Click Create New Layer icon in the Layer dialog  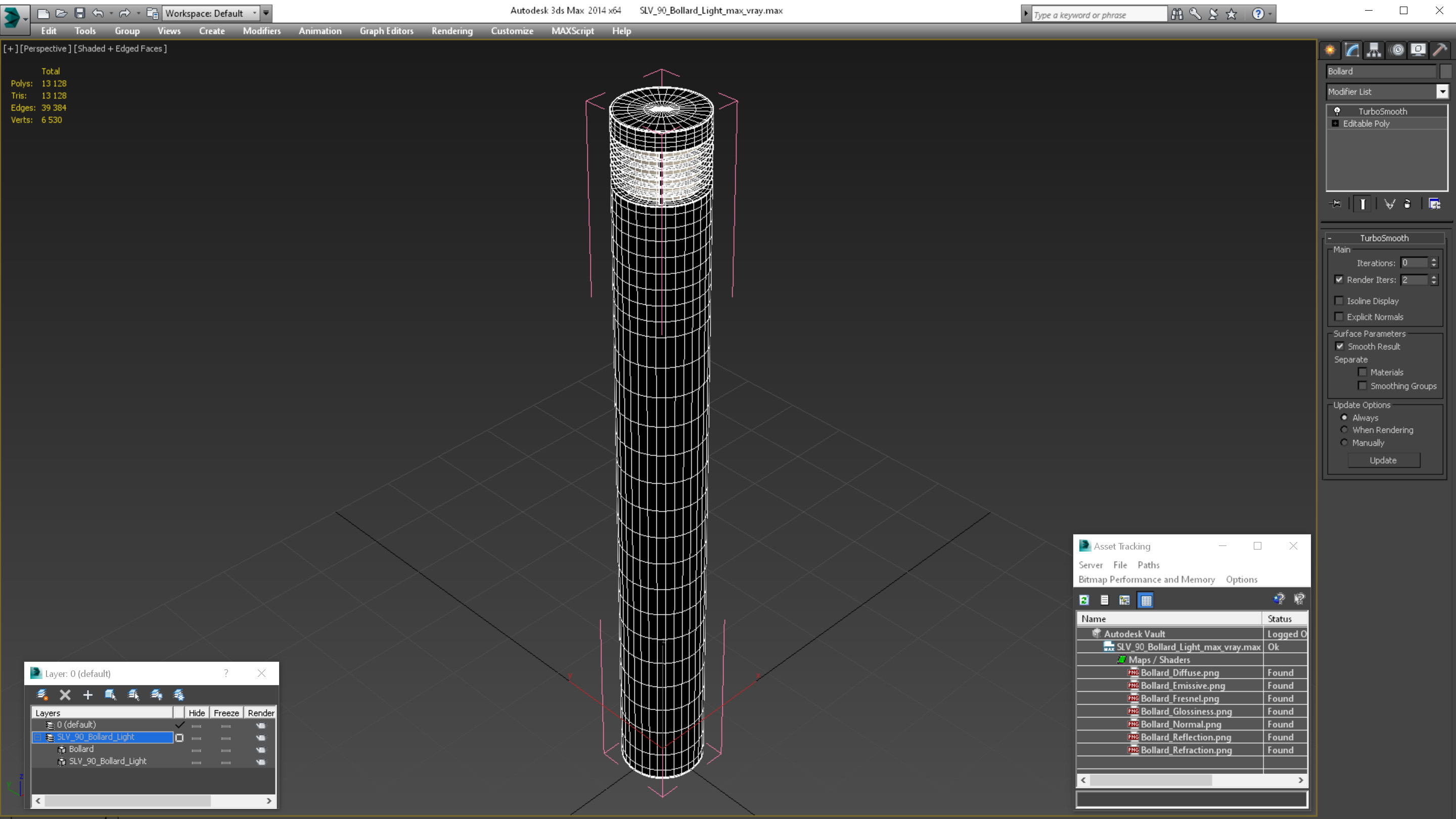click(x=42, y=695)
